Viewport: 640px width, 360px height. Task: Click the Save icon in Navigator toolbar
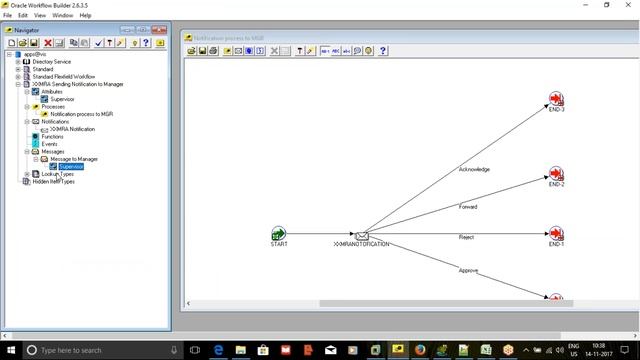coord(34,42)
